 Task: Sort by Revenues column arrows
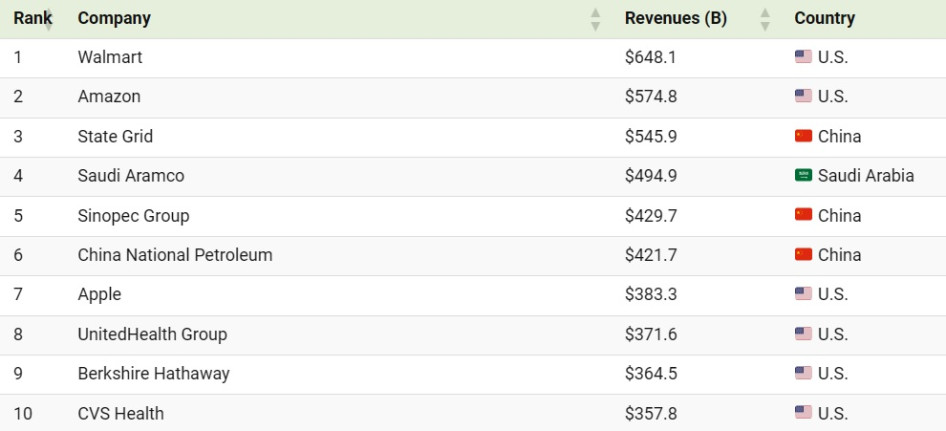(x=765, y=19)
